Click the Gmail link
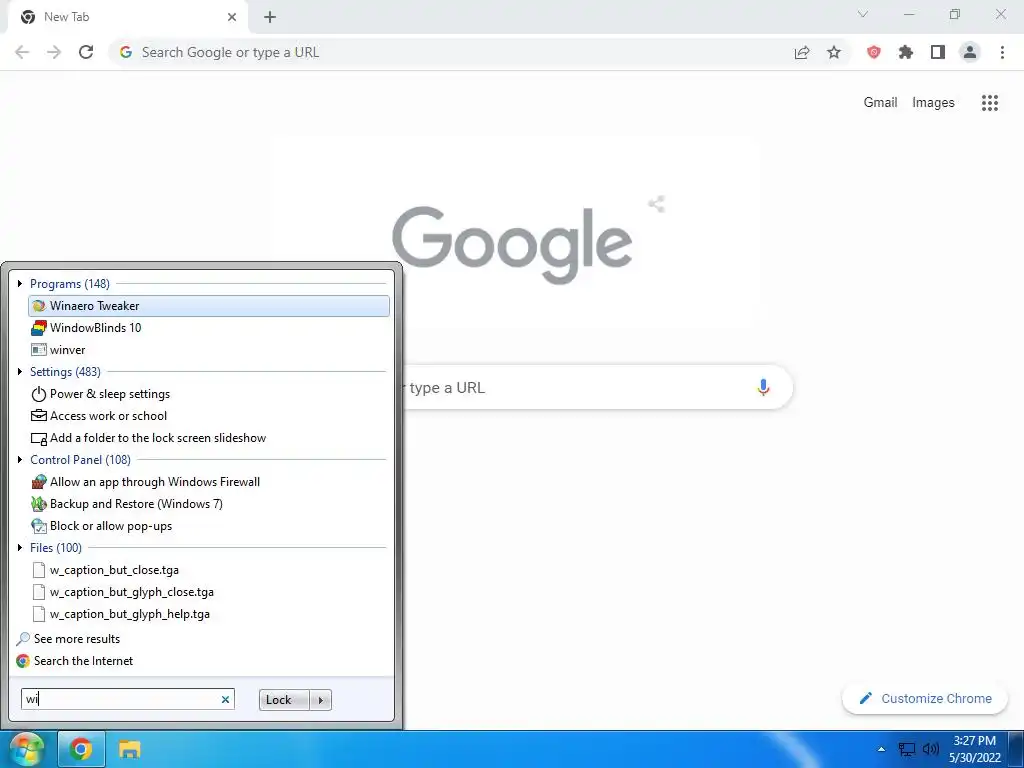Viewport: 1024px width, 768px height. [x=880, y=103]
